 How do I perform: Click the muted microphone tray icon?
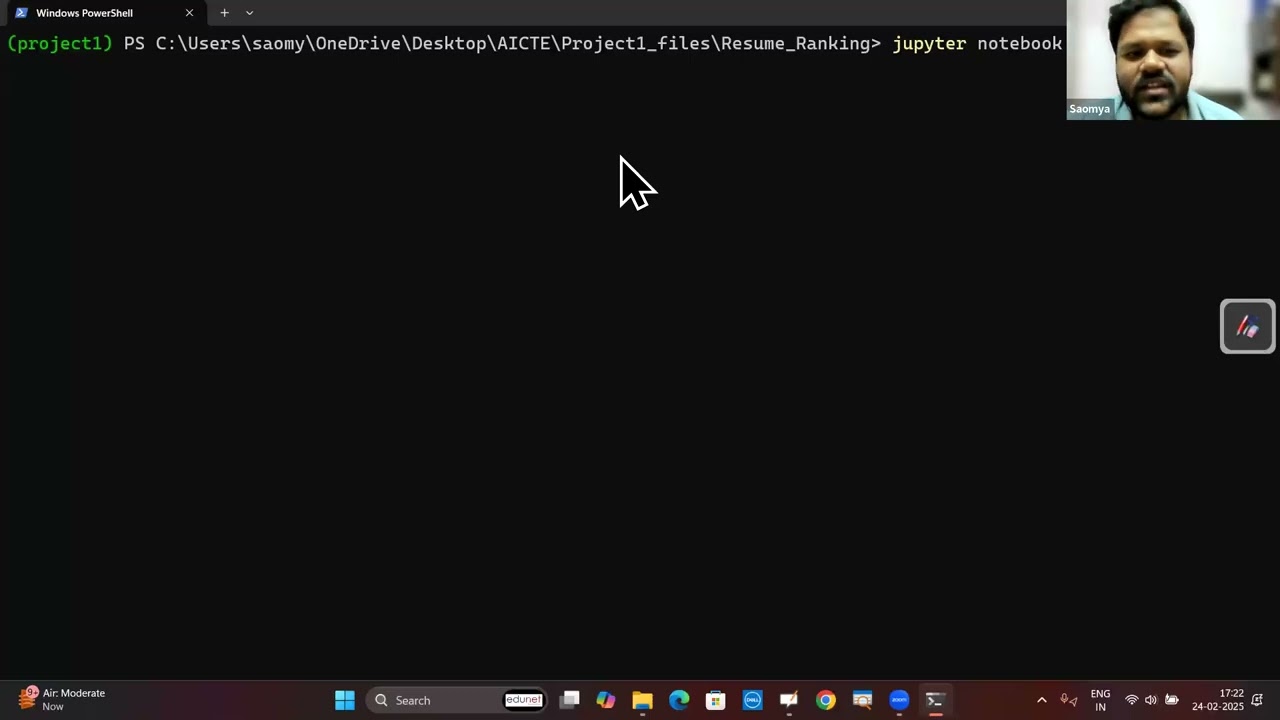point(1068,700)
